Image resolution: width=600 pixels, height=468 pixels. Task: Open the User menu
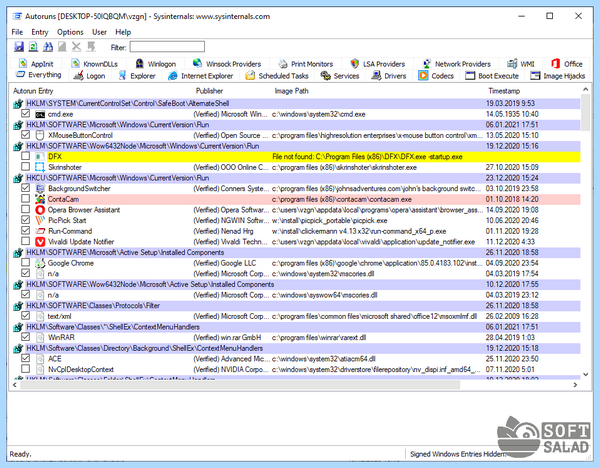click(99, 32)
